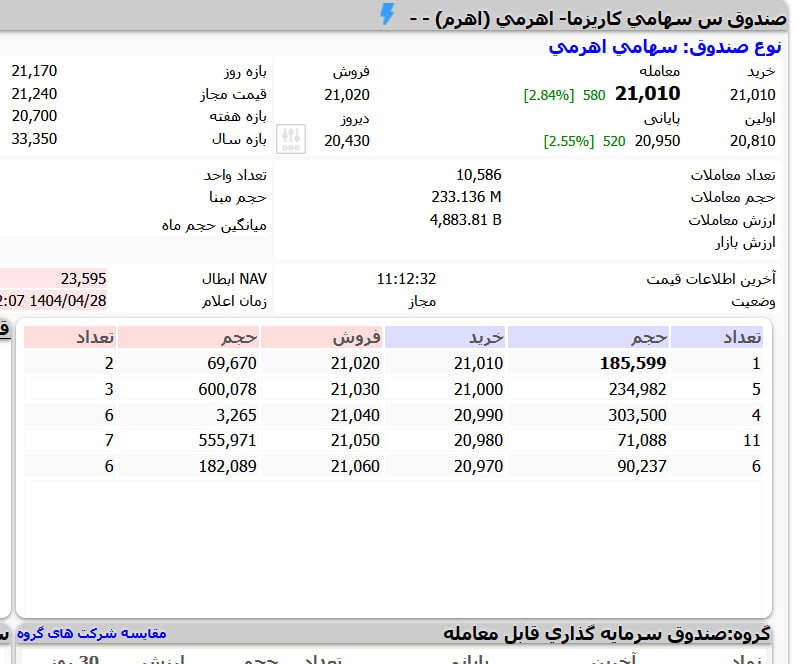Click buy volume 90,237

pos(642,466)
